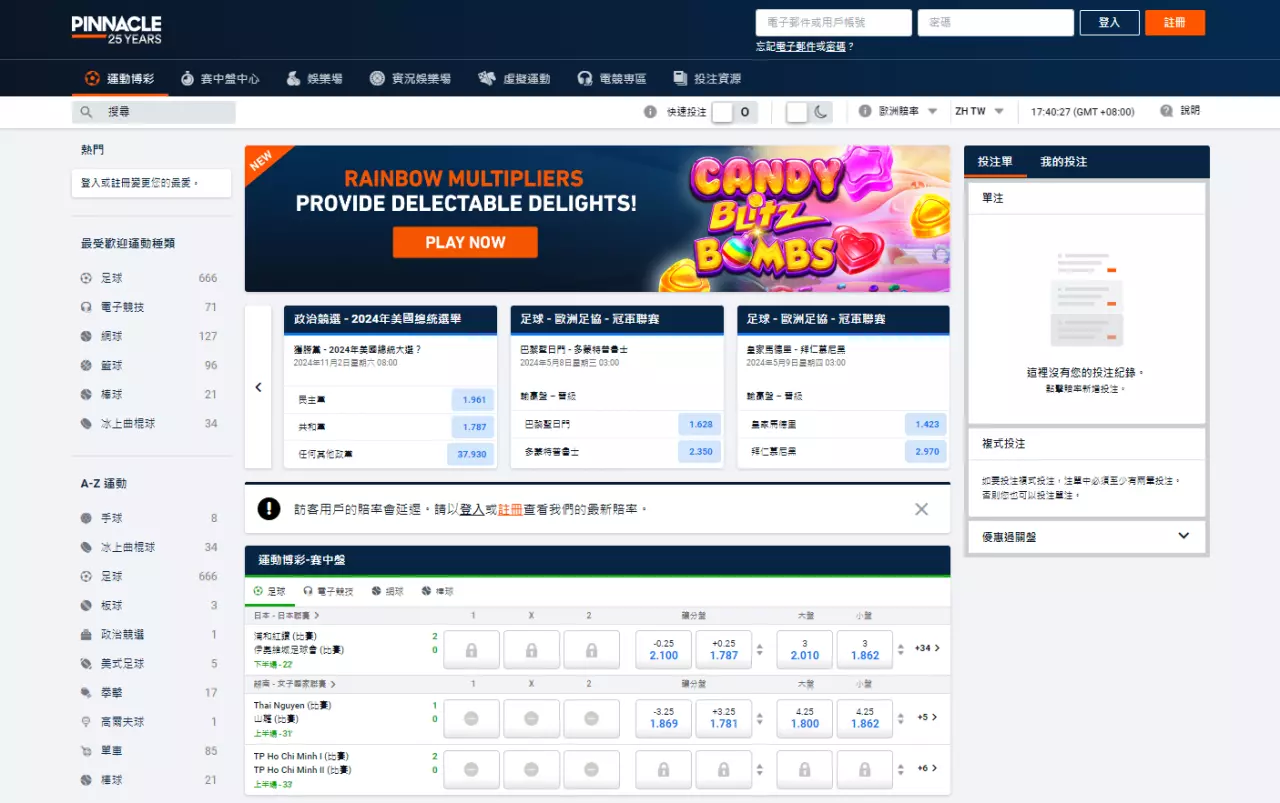Screen dimensions: 1280x803
Task: Click the 1.961 odds for 民主黨
Action: point(474,399)
